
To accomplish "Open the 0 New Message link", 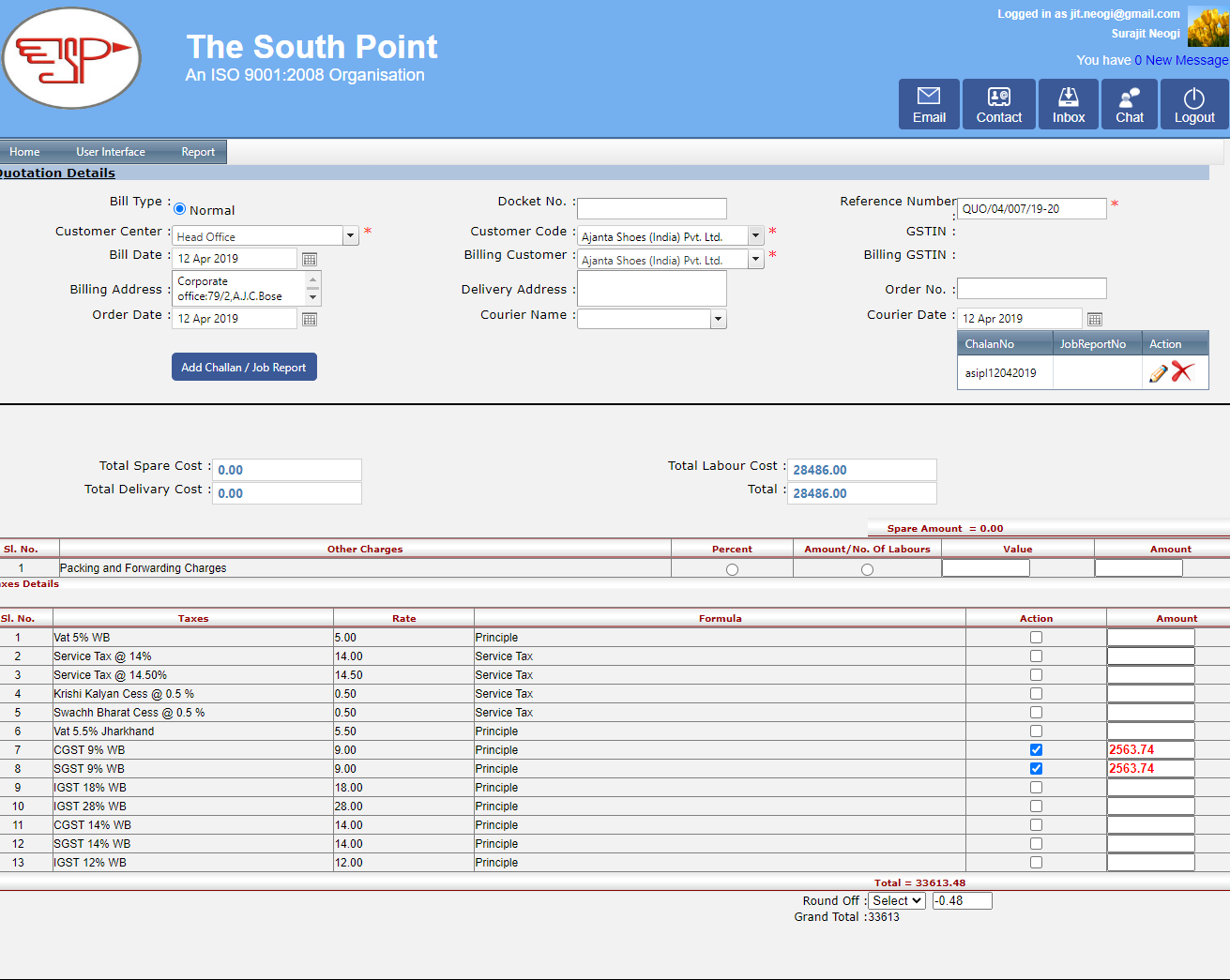I will [1181, 60].
